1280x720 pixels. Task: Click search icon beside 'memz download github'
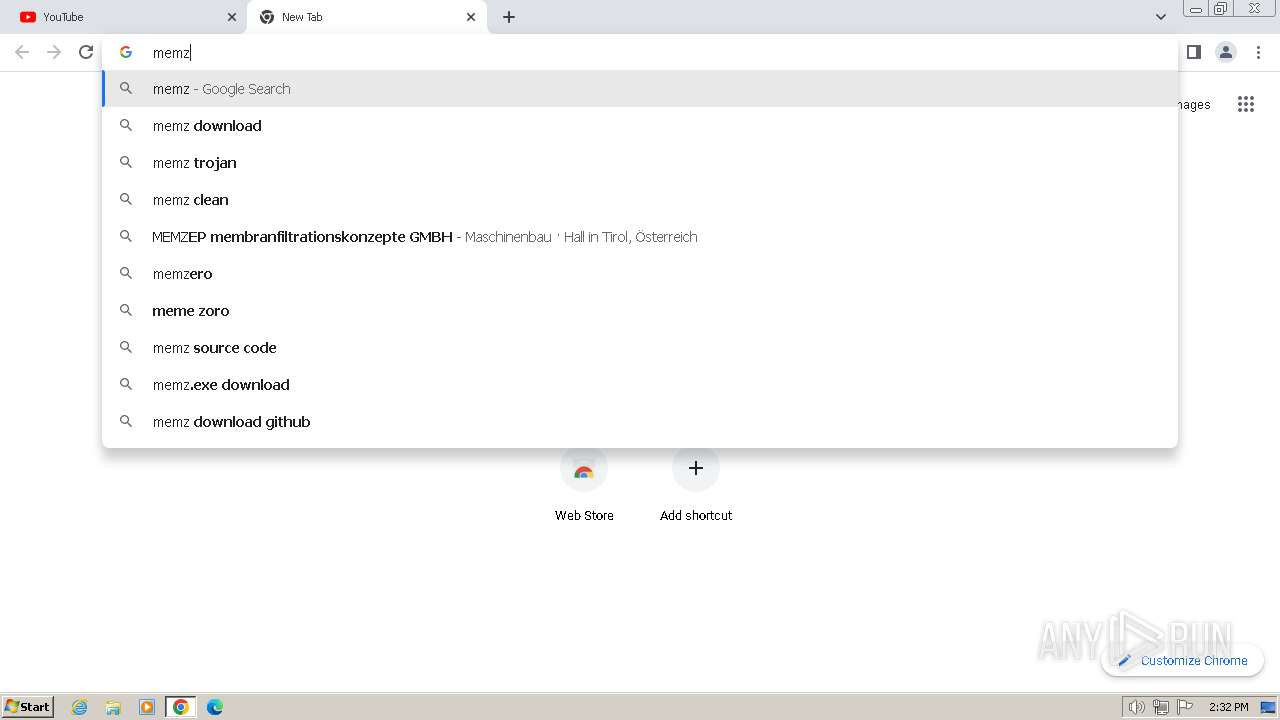(126, 421)
